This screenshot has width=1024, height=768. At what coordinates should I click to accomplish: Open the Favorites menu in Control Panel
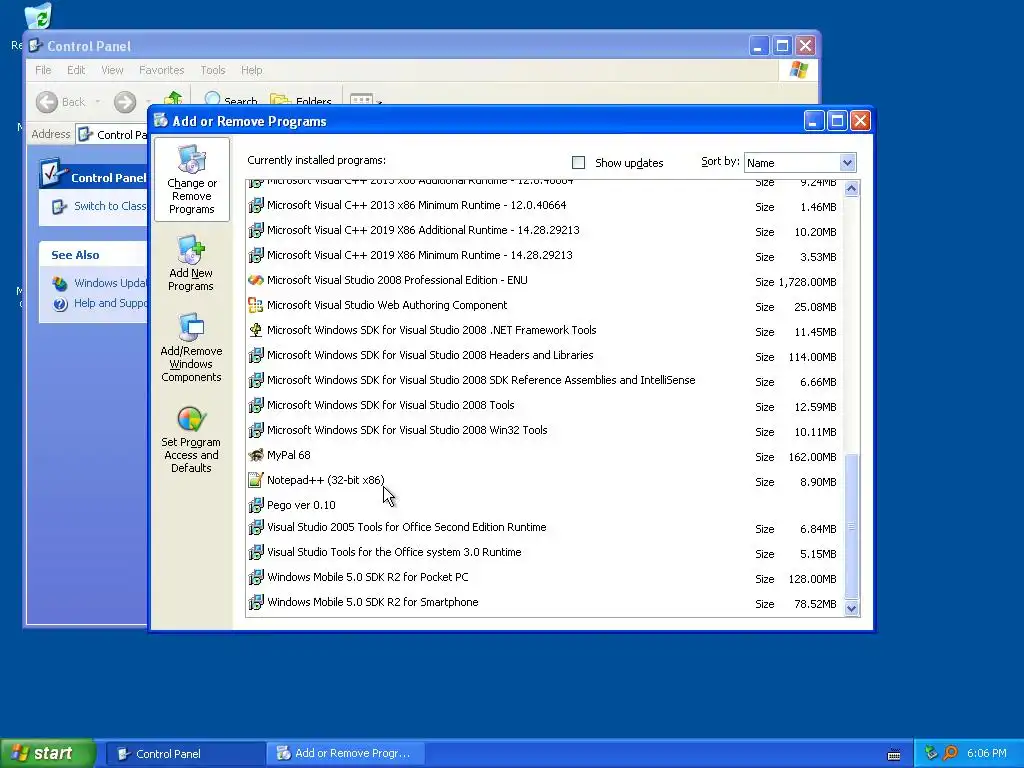click(161, 70)
